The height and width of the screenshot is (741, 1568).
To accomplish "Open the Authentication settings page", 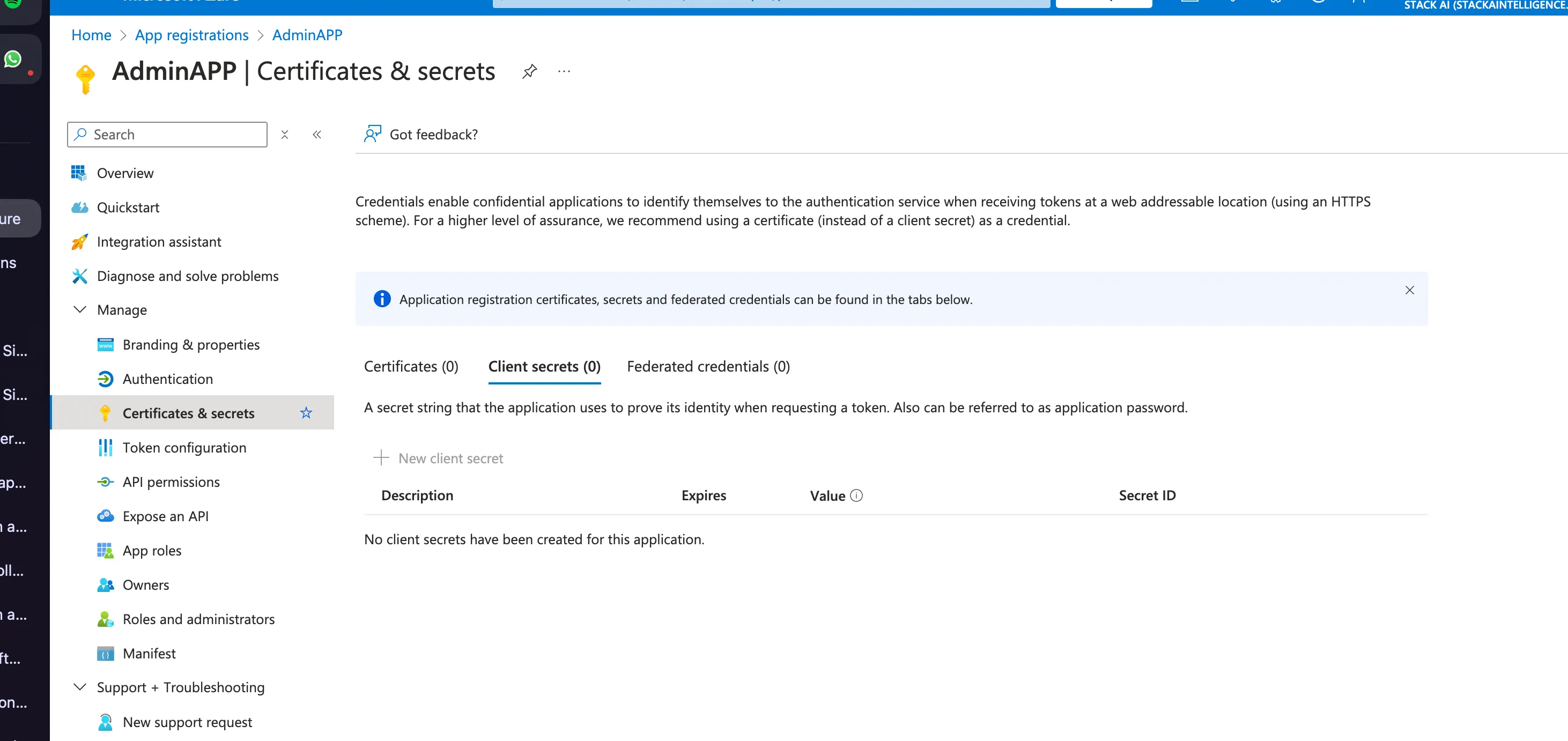I will click(x=167, y=379).
